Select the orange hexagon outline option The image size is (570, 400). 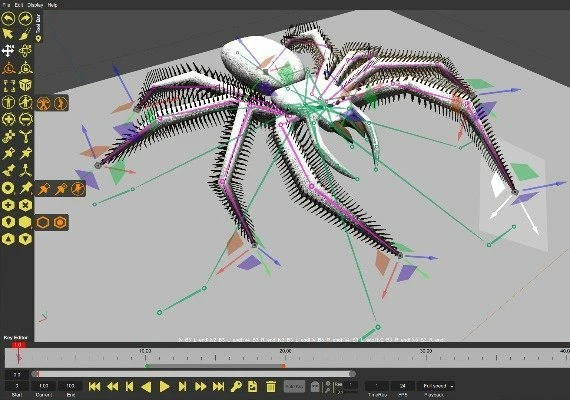pyautogui.click(x=43, y=223)
